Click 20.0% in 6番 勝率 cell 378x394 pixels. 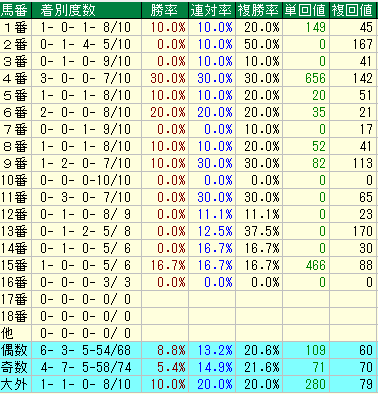pos(168,112)
